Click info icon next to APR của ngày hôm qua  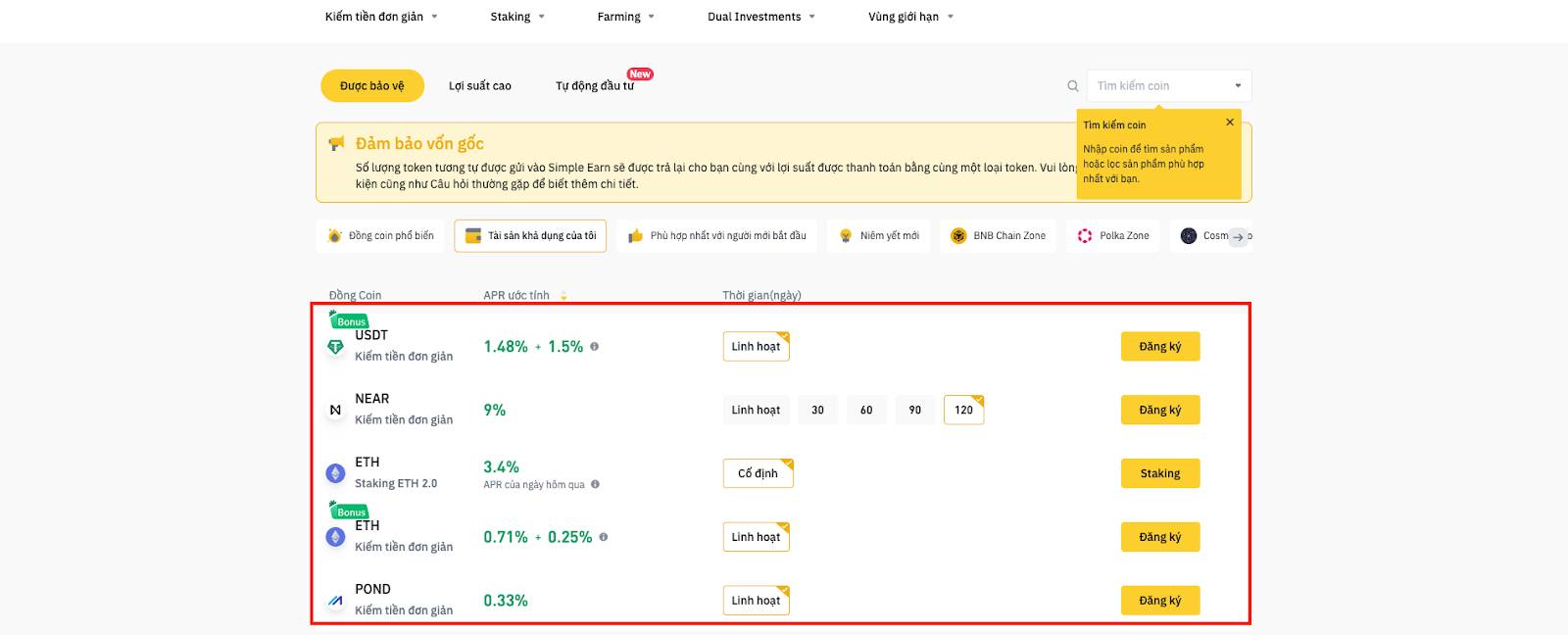pos(595,484)
